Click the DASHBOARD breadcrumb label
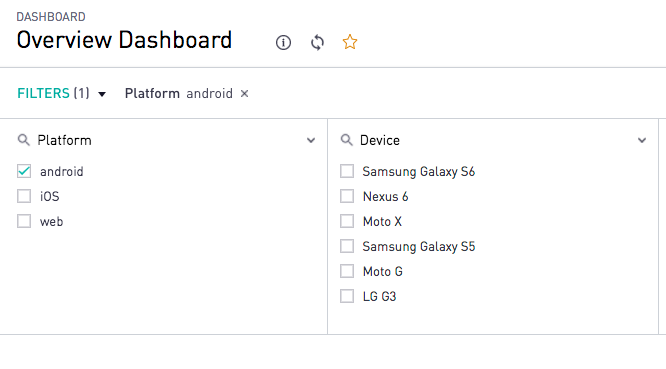Viewport: 666px width, 369px height. pyautogui.click(x=51, y=17)
